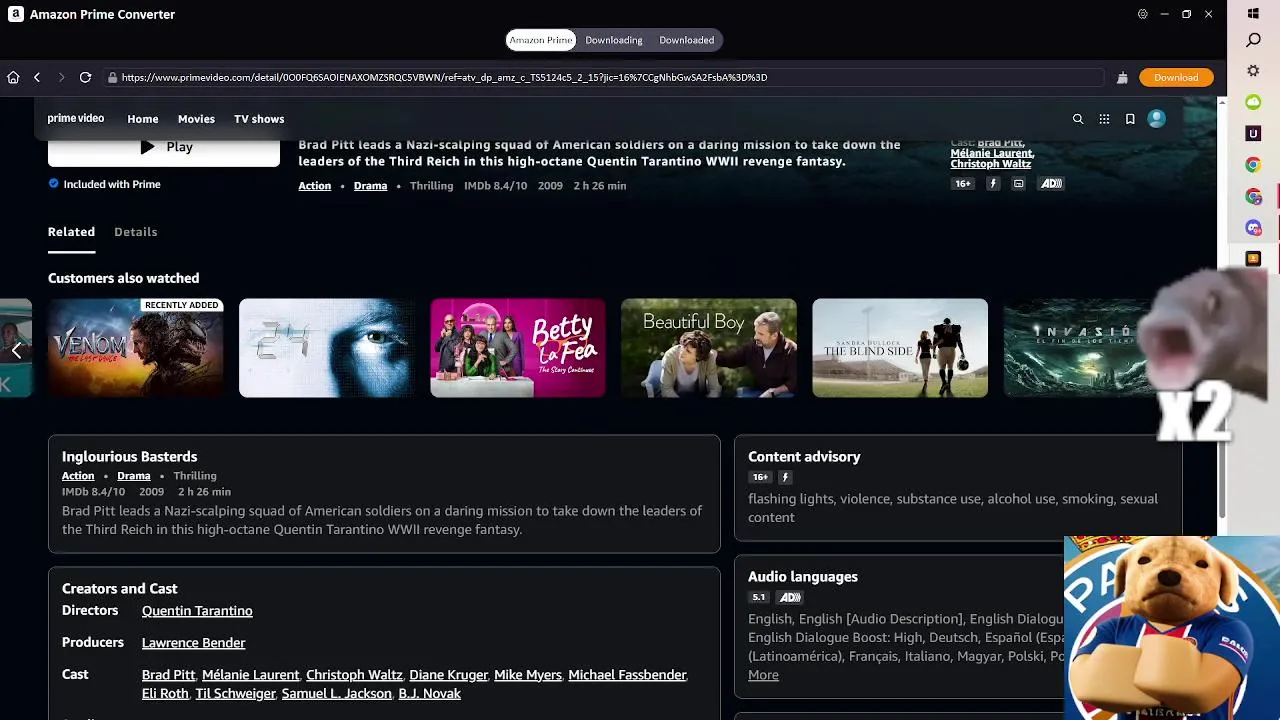This screenshot has width=1280, height=720.
Task: Click the 5.1 badge under Audio languages
Action: click(759, 597)
